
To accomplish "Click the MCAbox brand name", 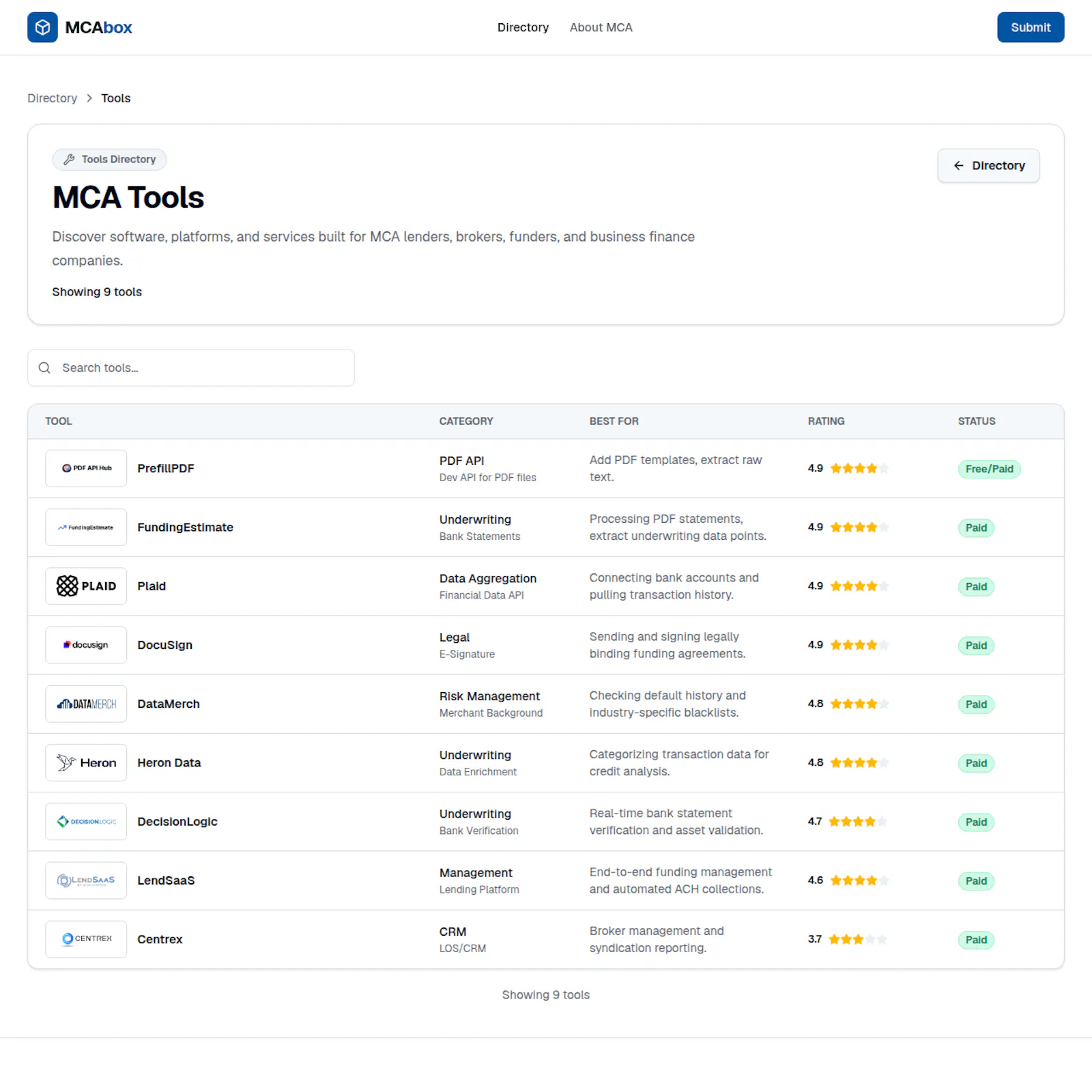I will [x=98, y=27].
